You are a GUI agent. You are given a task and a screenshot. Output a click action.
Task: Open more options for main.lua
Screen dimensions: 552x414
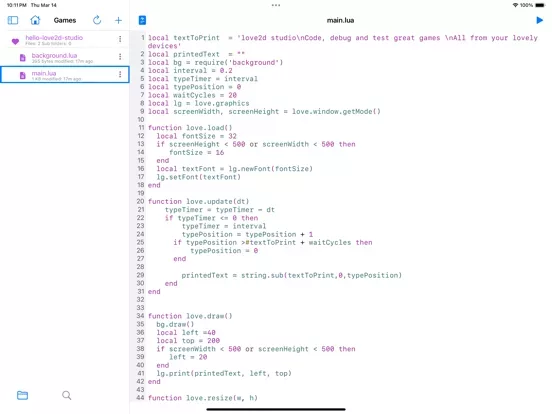pos(120,74)
